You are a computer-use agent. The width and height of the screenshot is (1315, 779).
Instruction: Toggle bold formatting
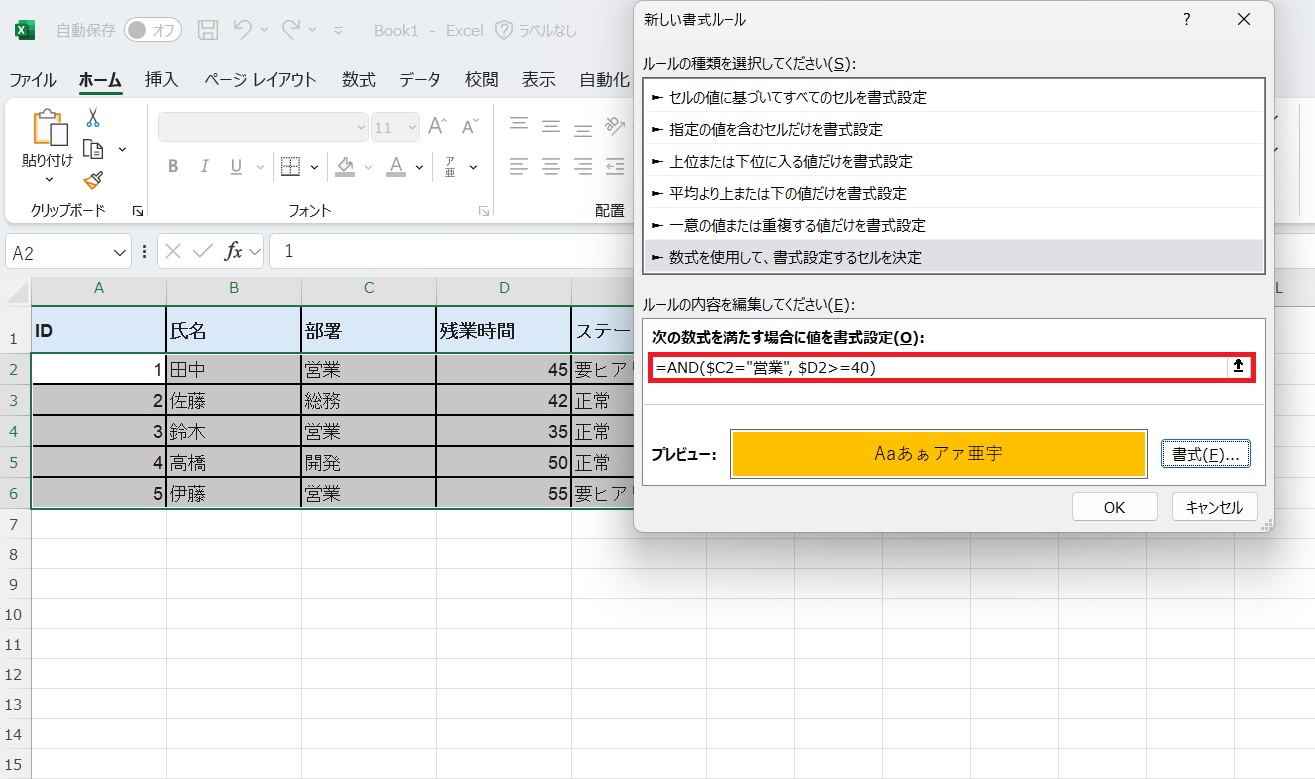coord(172,167)
